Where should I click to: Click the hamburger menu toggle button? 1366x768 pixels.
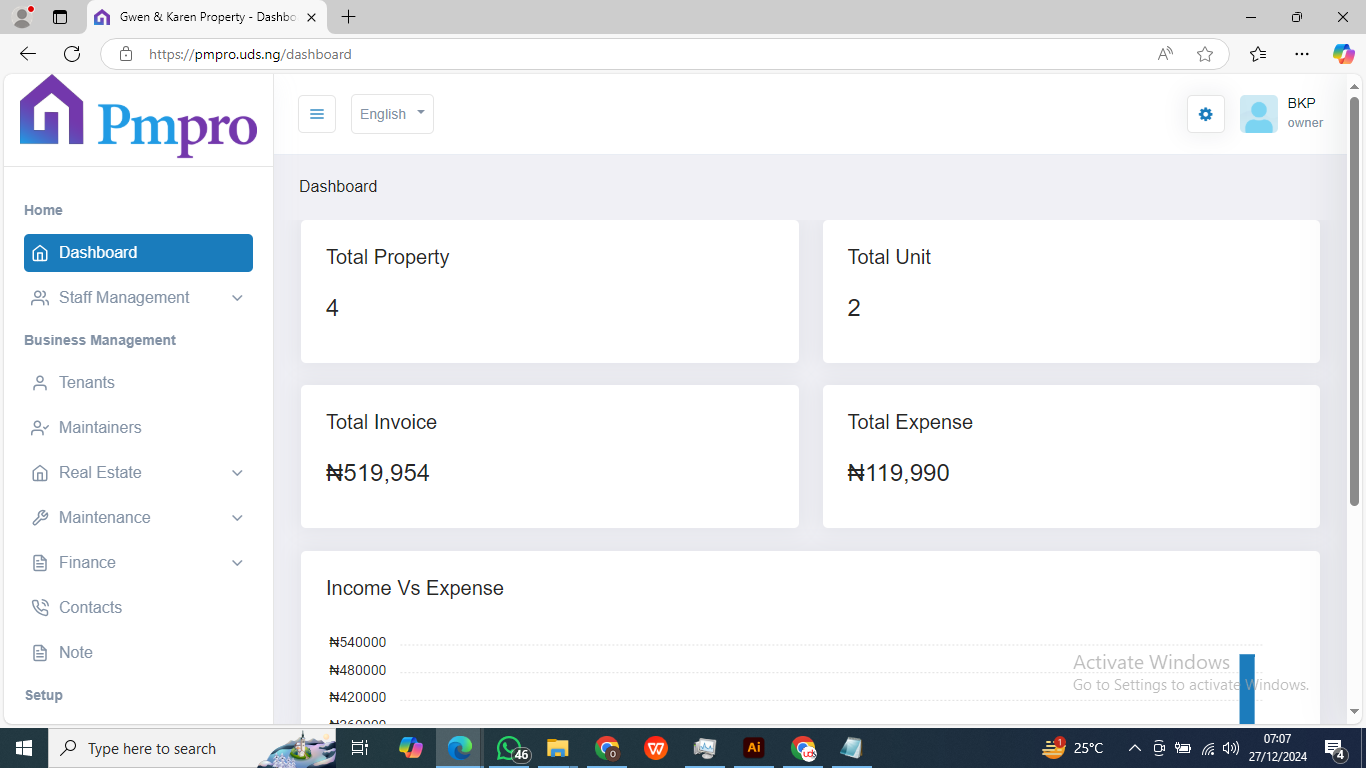point(317,114)
